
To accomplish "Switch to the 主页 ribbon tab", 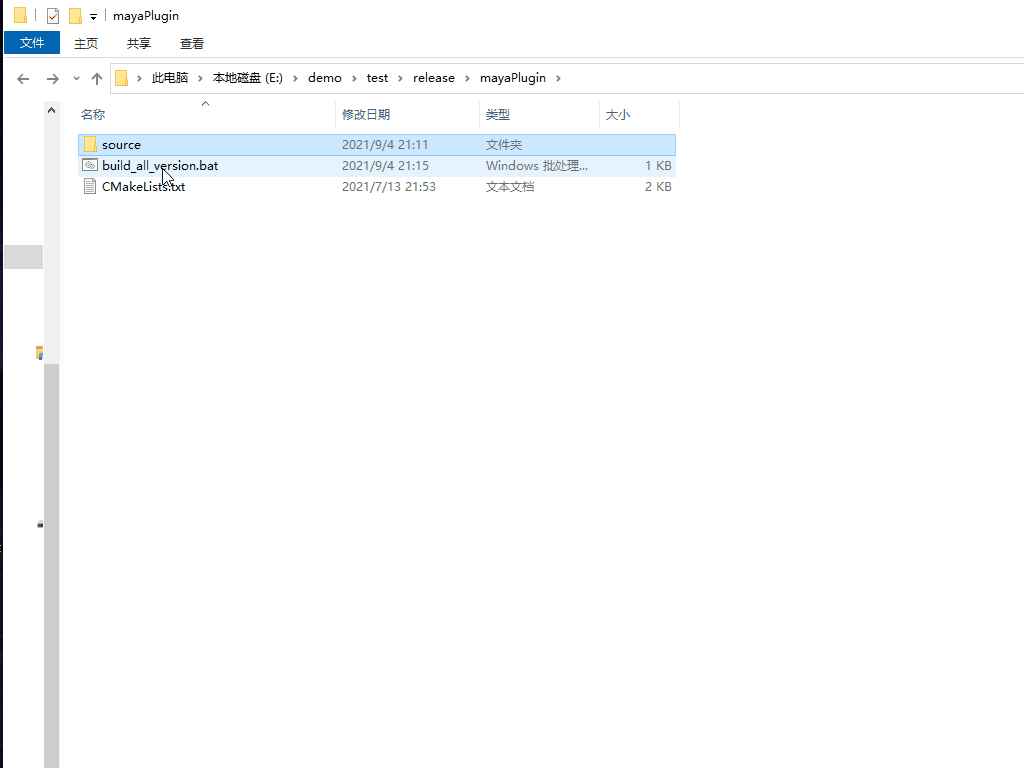I will 86,43.
